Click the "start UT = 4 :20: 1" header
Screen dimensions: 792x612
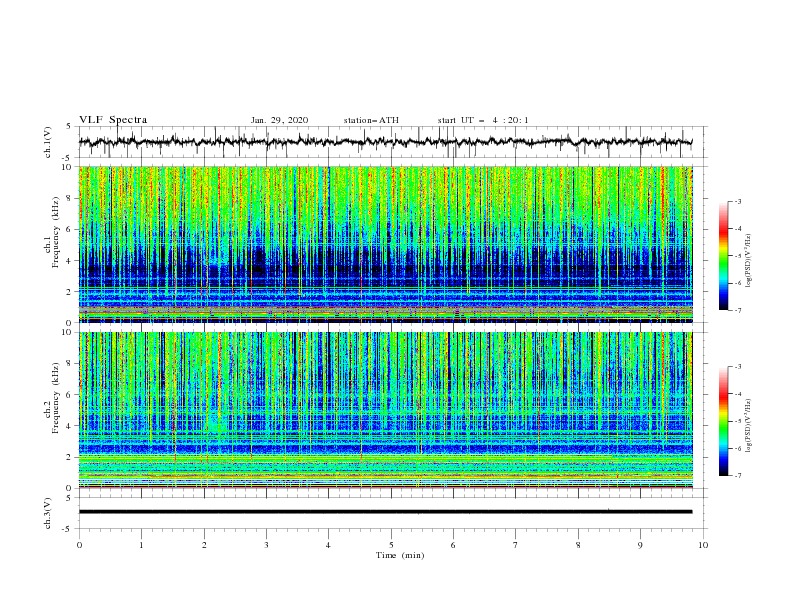tap(483, 120)
